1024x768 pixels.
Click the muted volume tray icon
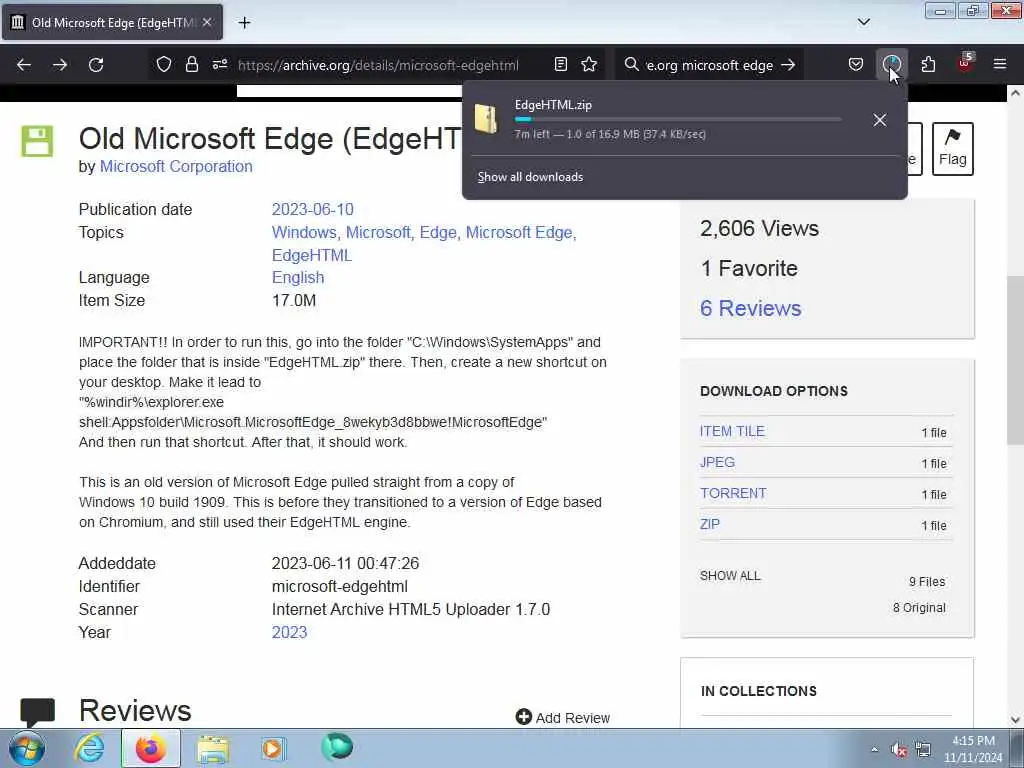[x=899, y=750]
